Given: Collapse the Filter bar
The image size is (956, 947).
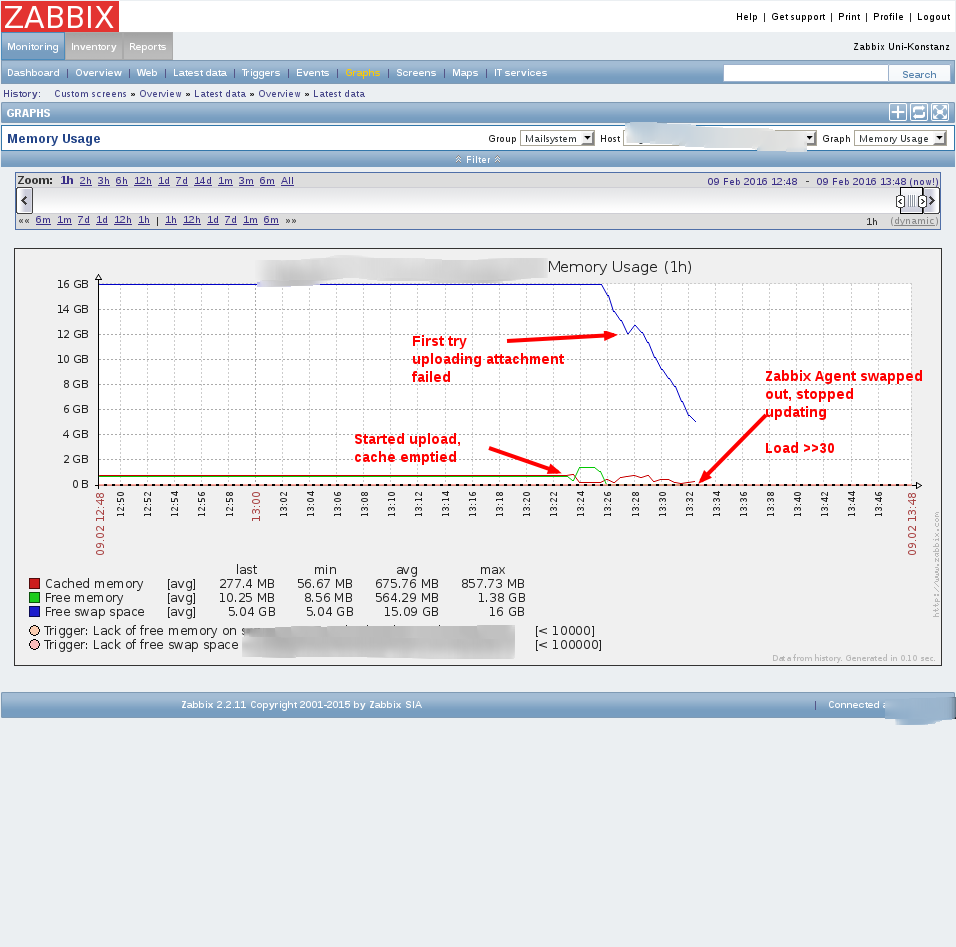Looking at the screenshot, I should click(478, 159).
